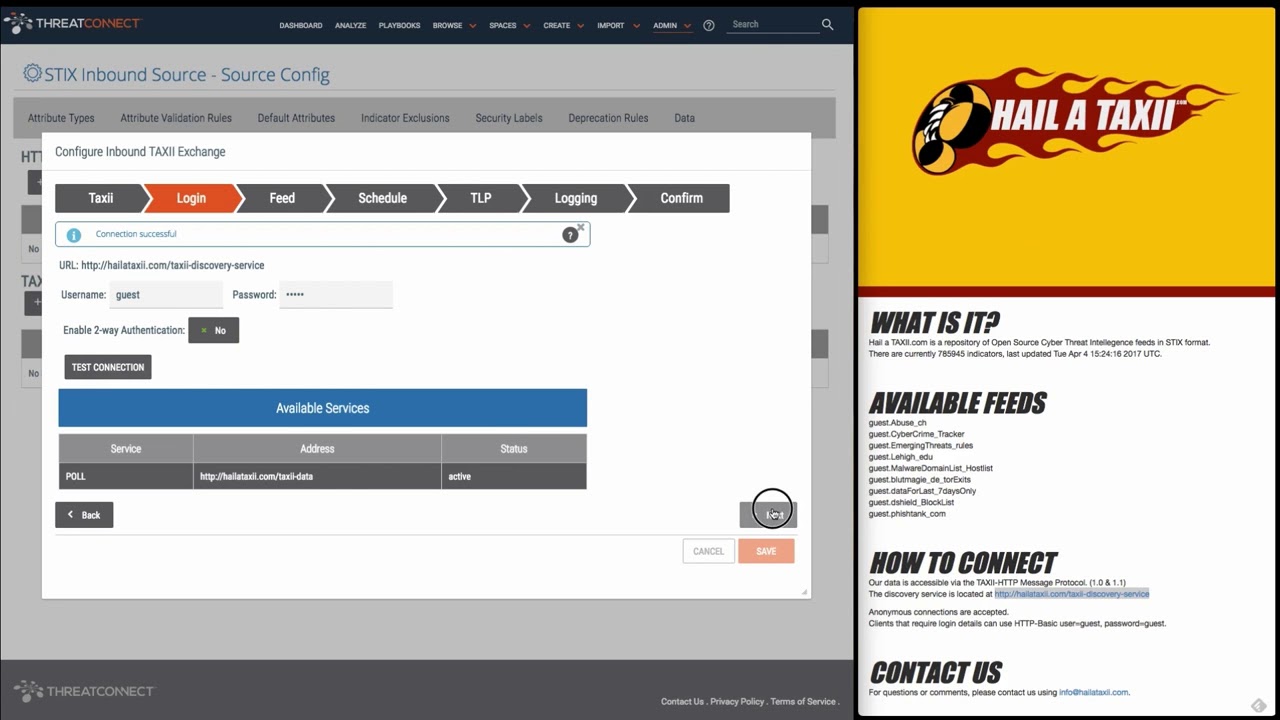This screenshot has width=1280, height=720.
Task: Switch to Security Labels tab
Action: (x=509, y=118)
